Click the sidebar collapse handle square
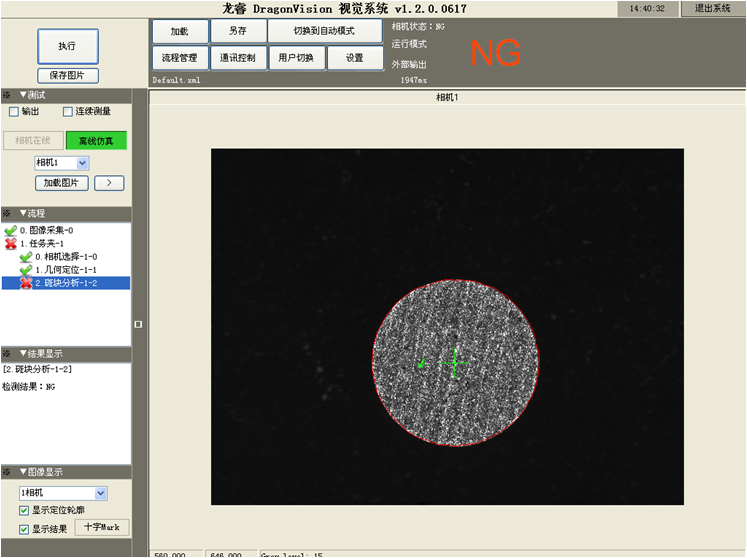This screenshot has width=747, height=558. tap(138, 325)
